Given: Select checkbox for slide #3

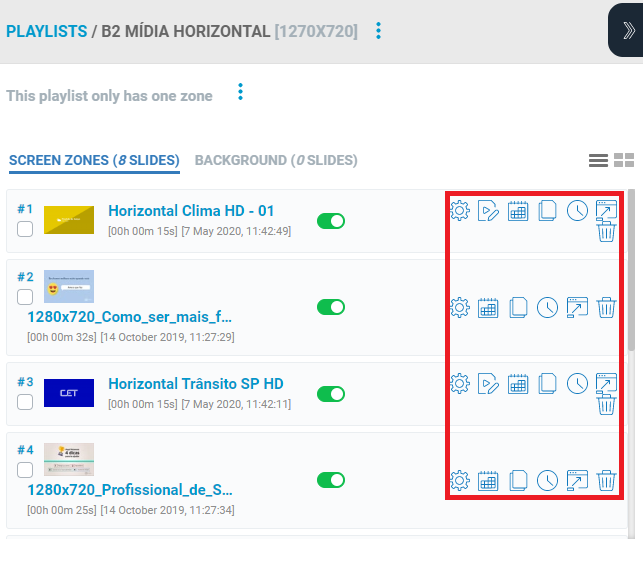Looking at the screenshot, I should pos(25,402).
